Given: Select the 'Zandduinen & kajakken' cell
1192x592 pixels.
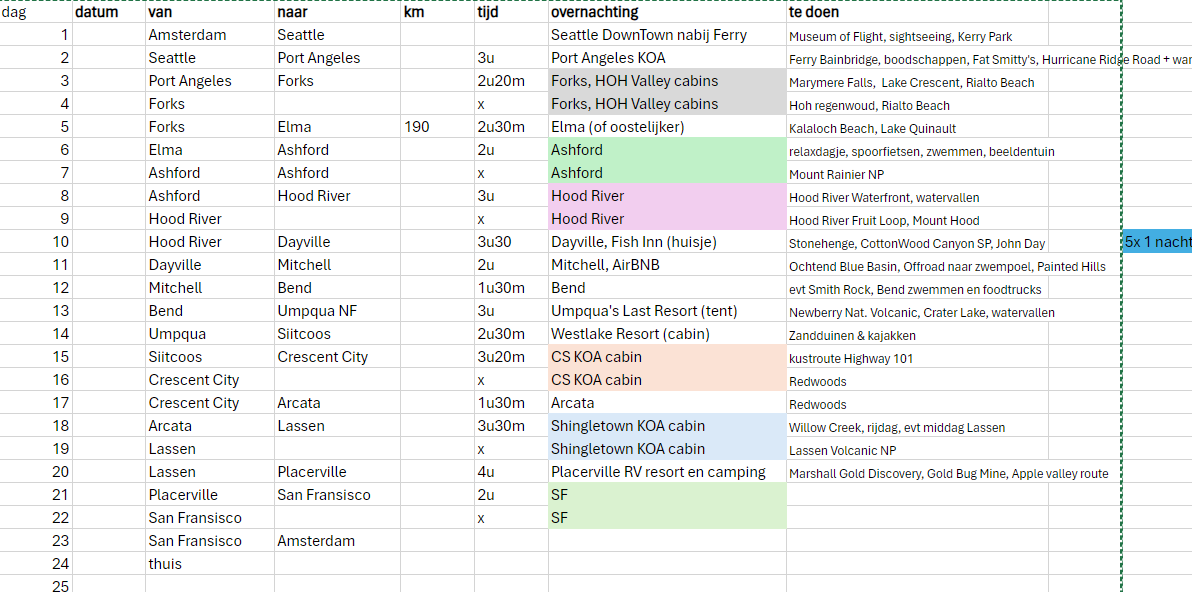Looking at the screenshot, I should [x=916, y=335].
